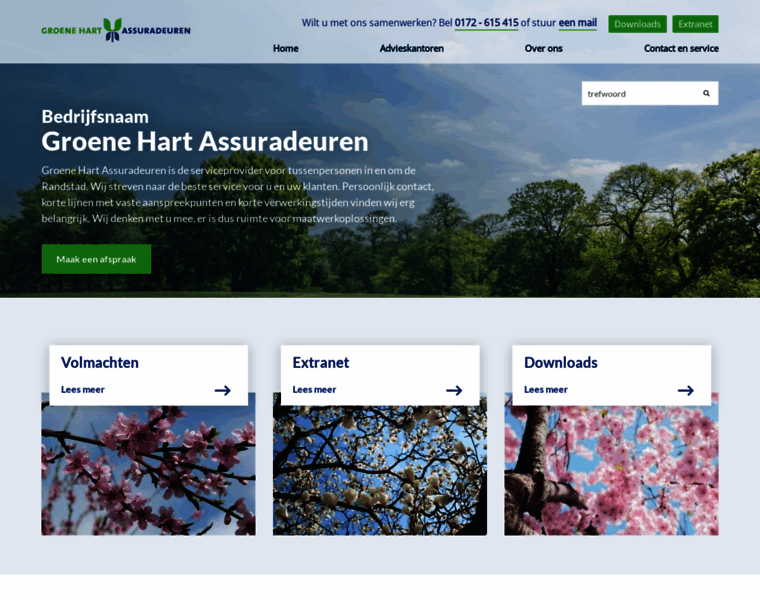Click the arrow icon in Extranet card
The height and width of the screenshot is (600, 760).
point(454,390)
